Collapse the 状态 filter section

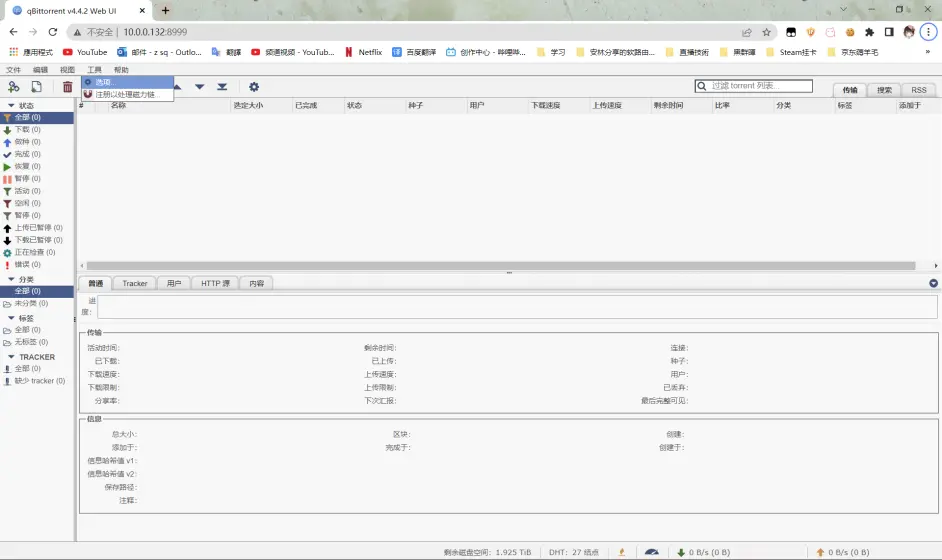click(x=11, y=105)
